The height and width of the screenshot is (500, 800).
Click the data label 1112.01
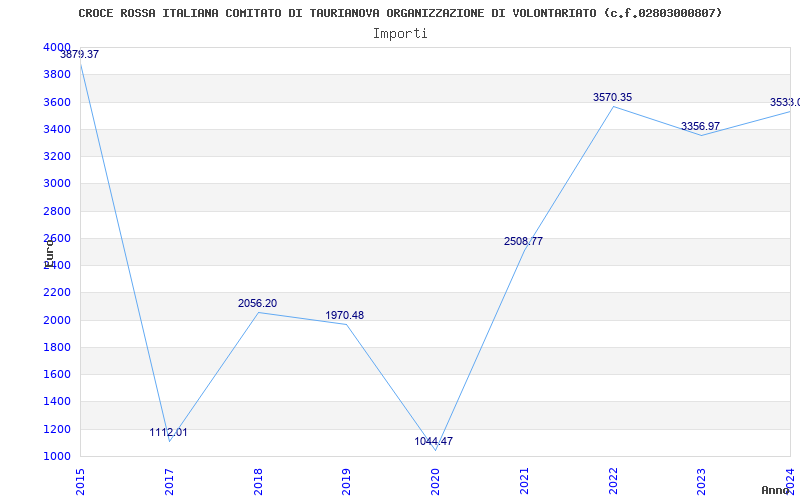point(168,433)
